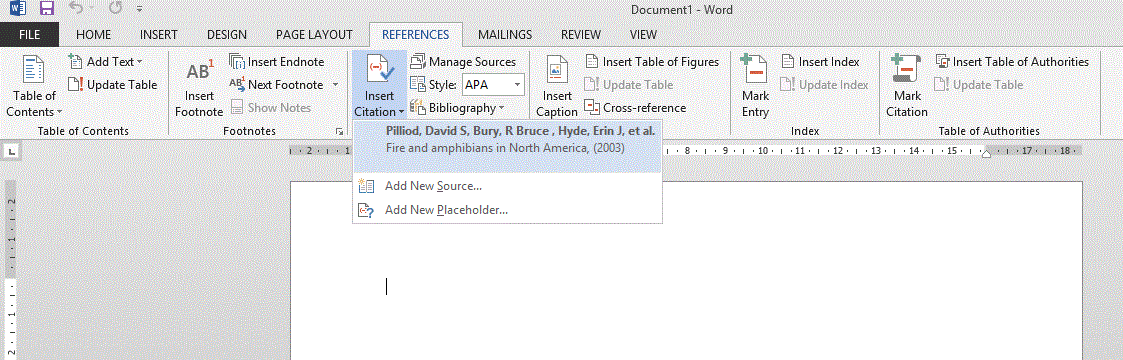Expand the Add Text dropdown
The image size is (1123, 360).
click(105, 62)
